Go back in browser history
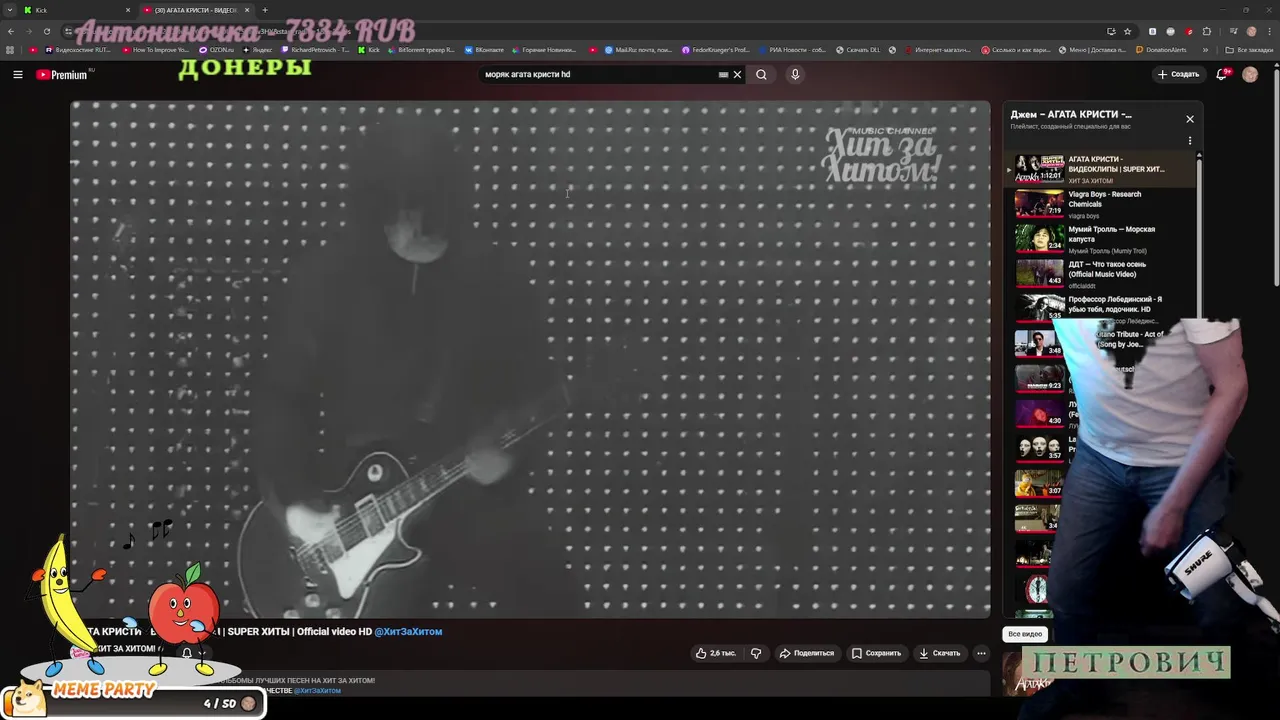The image size is (1280, 720). tap(11, 31)
